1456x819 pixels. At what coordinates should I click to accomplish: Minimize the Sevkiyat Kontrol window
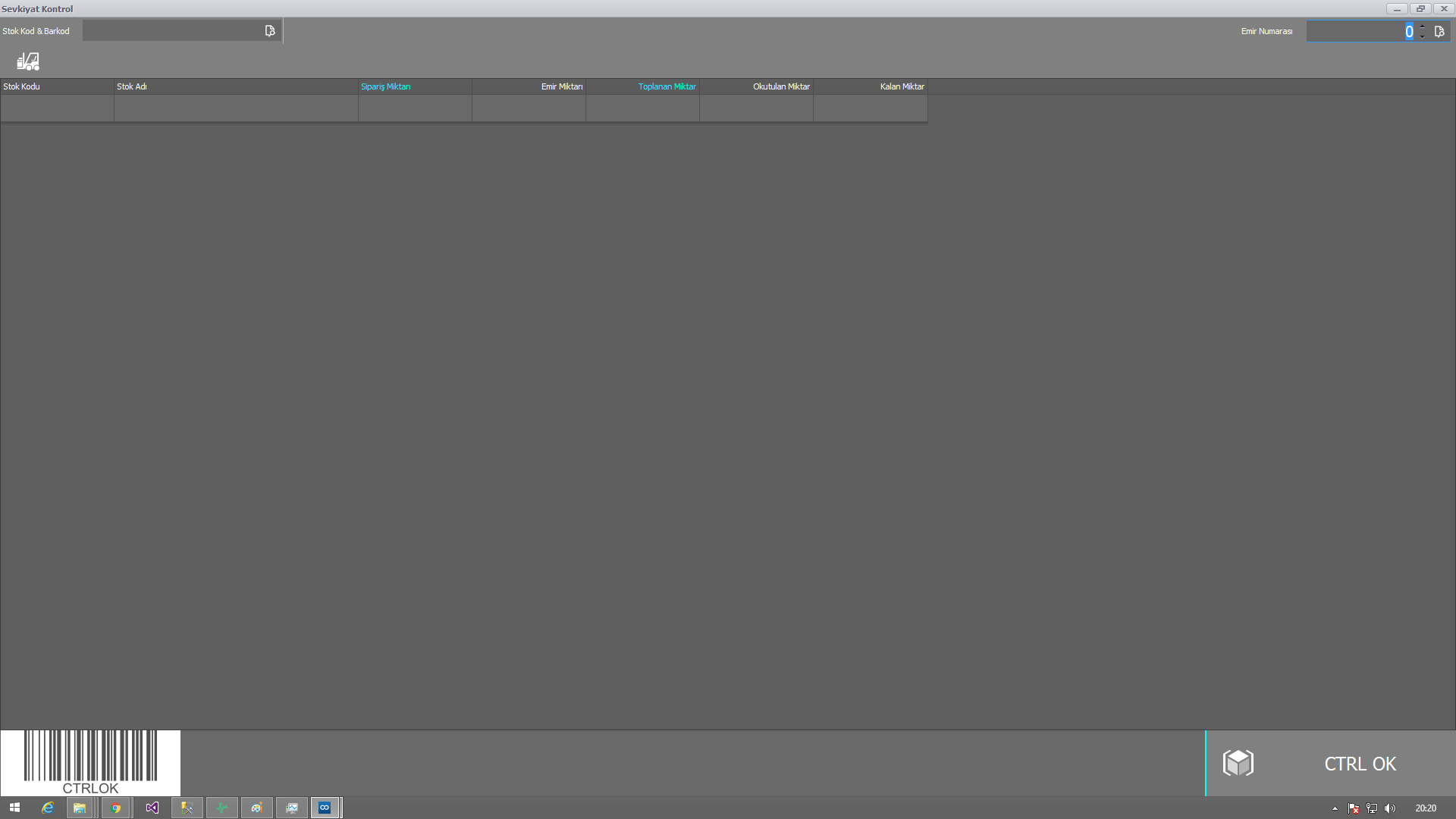tap(1397, 9)
